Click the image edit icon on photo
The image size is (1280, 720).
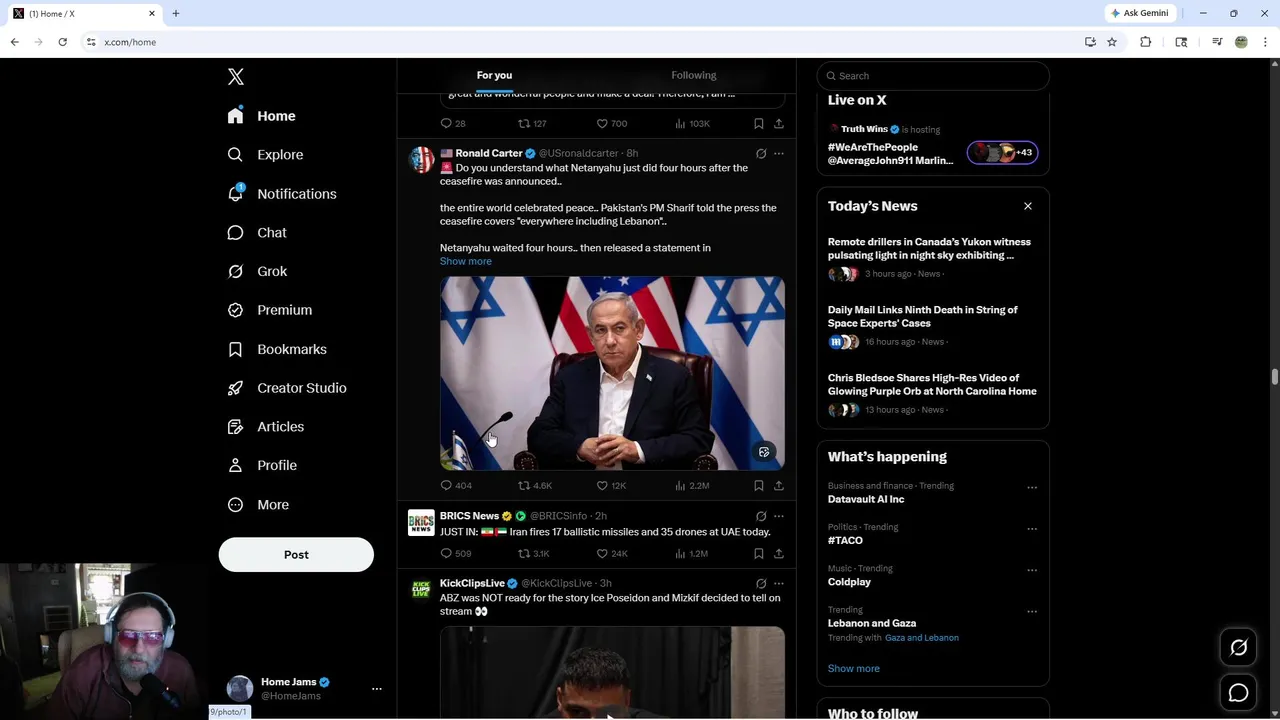(x=764, y=452)
